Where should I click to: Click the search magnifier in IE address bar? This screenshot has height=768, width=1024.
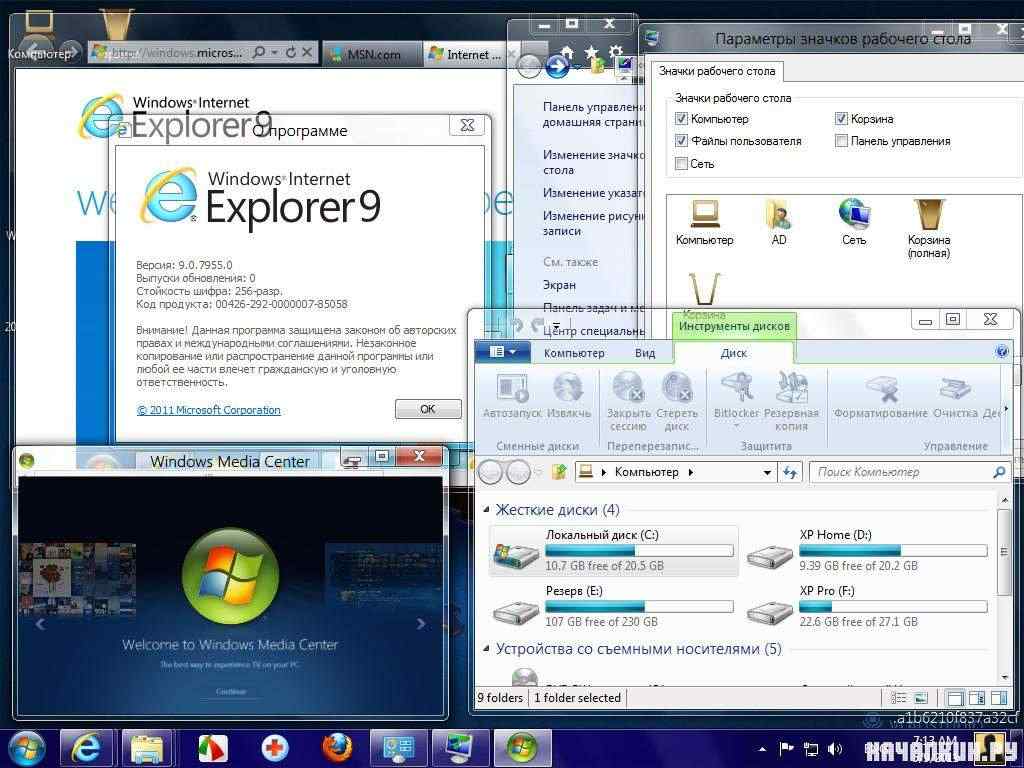(259, 52)
